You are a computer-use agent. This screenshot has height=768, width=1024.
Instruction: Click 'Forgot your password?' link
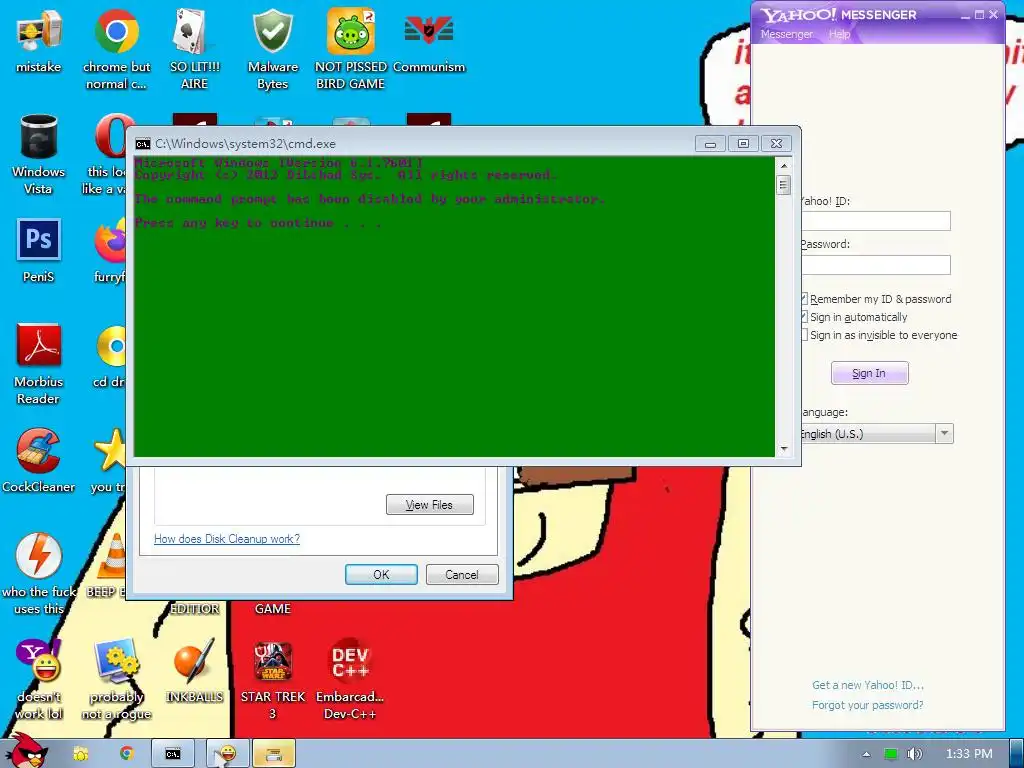[x=867, y=705]
